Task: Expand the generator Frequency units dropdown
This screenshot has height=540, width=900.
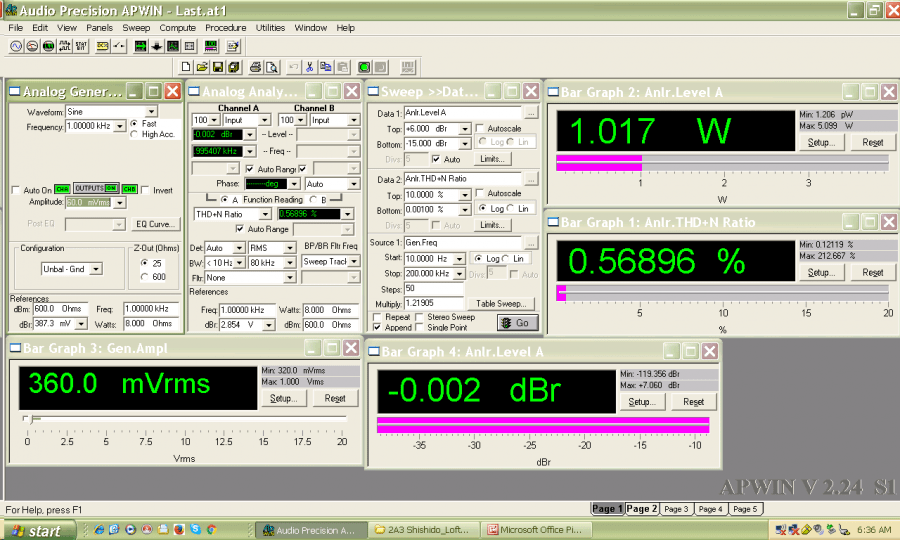Action: 120,126
